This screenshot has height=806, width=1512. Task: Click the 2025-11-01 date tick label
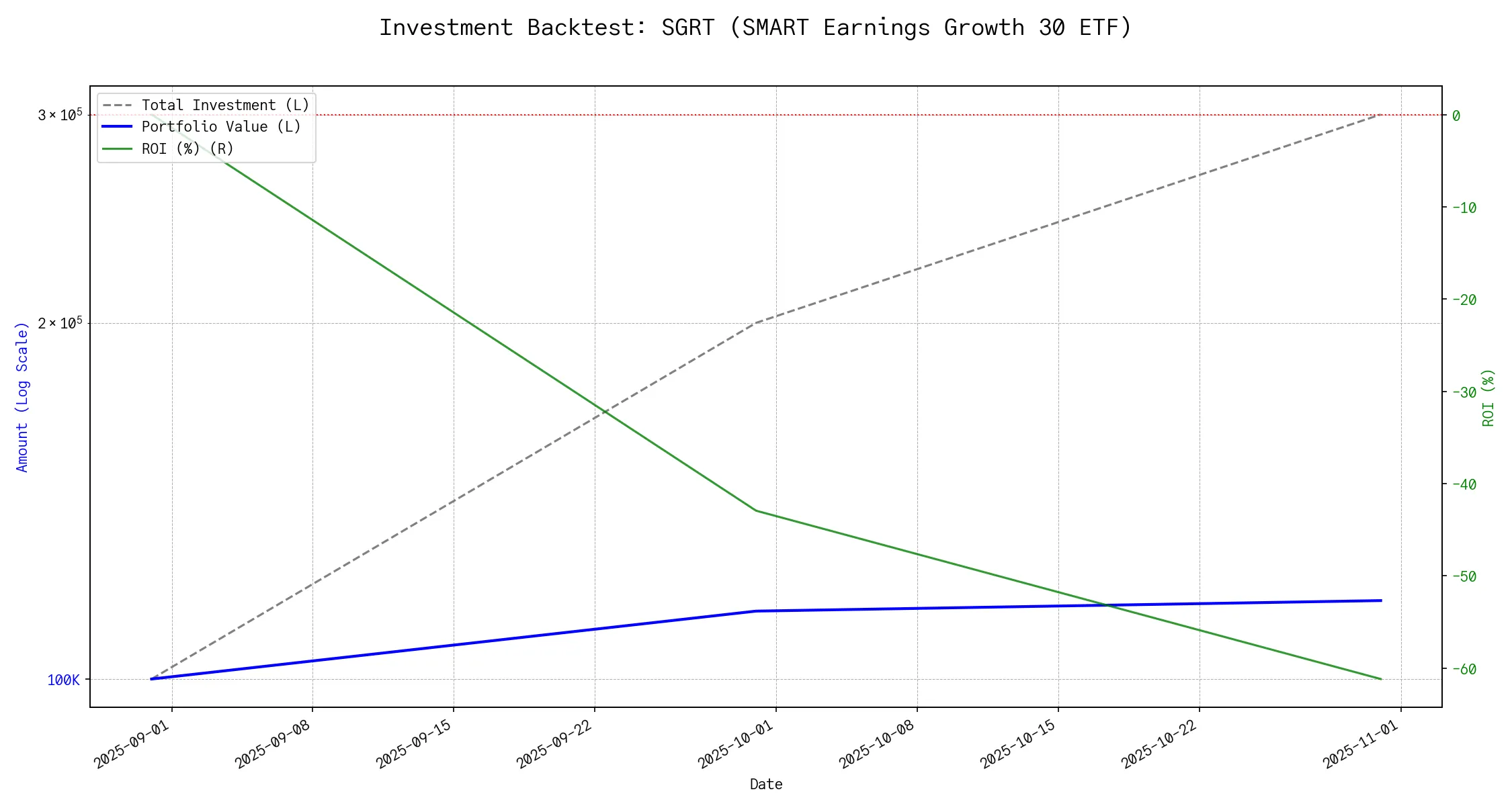[1361, 744]
